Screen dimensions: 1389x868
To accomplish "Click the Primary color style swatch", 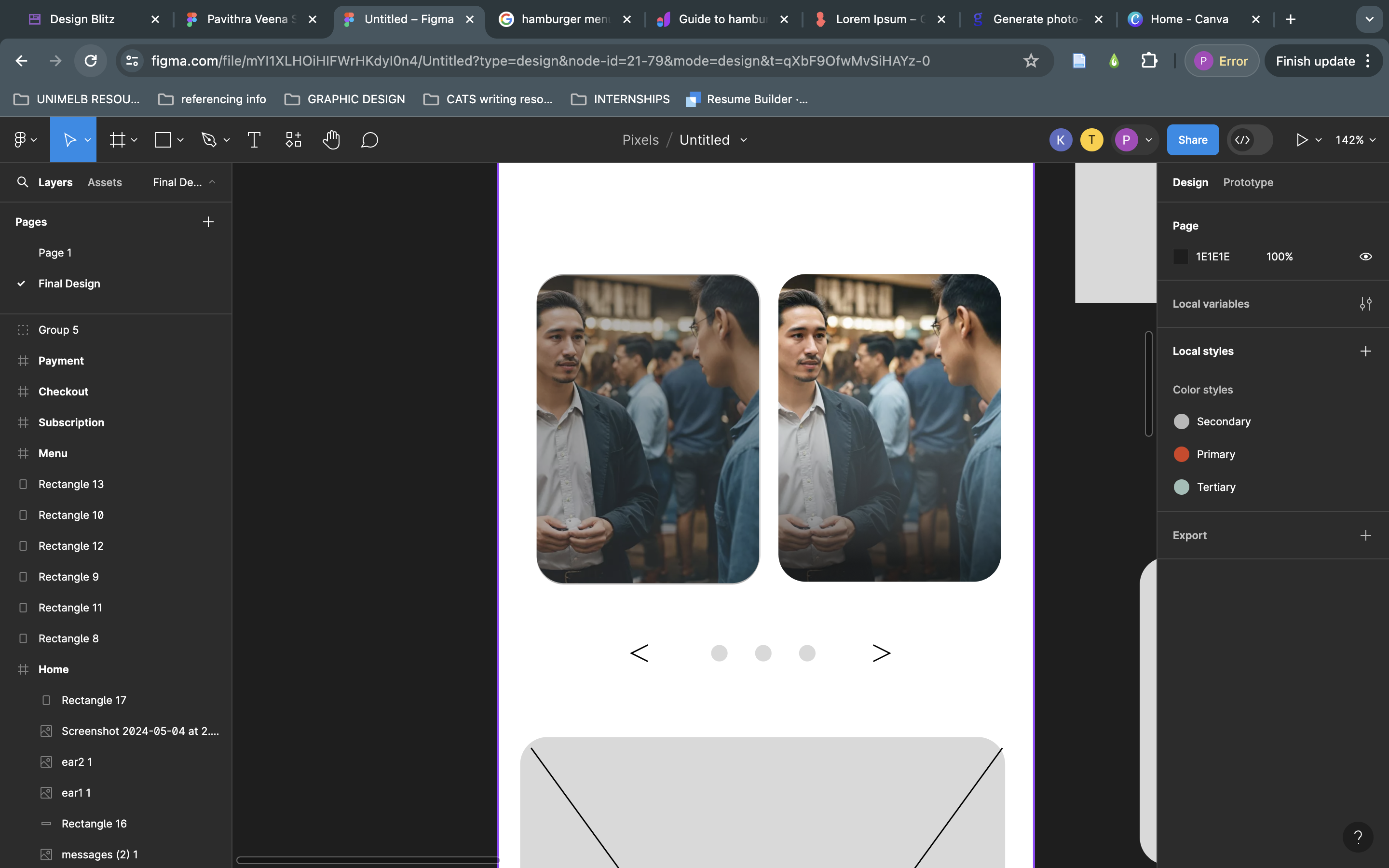I will click(1181, 454).
